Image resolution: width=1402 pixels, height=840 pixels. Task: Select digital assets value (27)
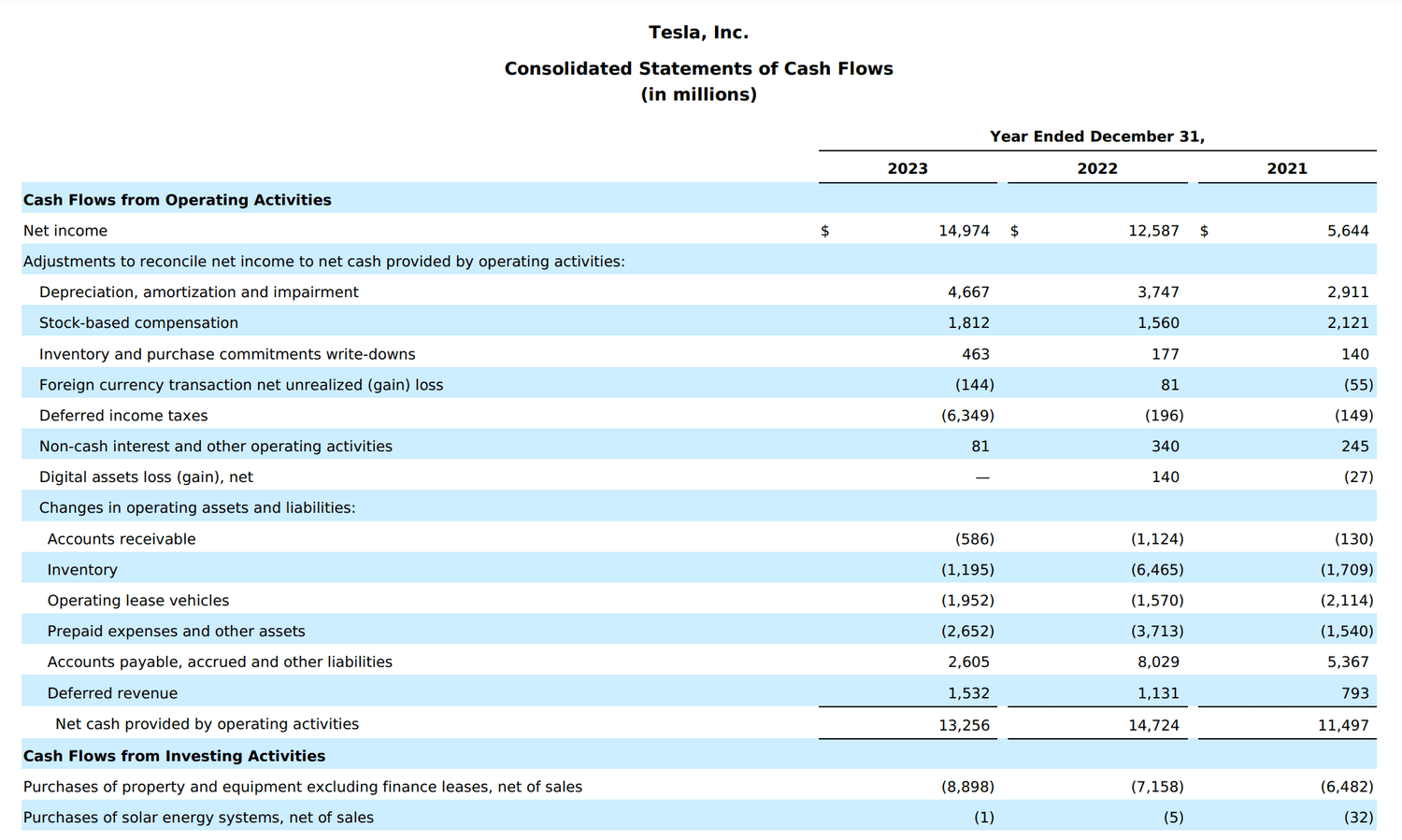pos(1359,477)
